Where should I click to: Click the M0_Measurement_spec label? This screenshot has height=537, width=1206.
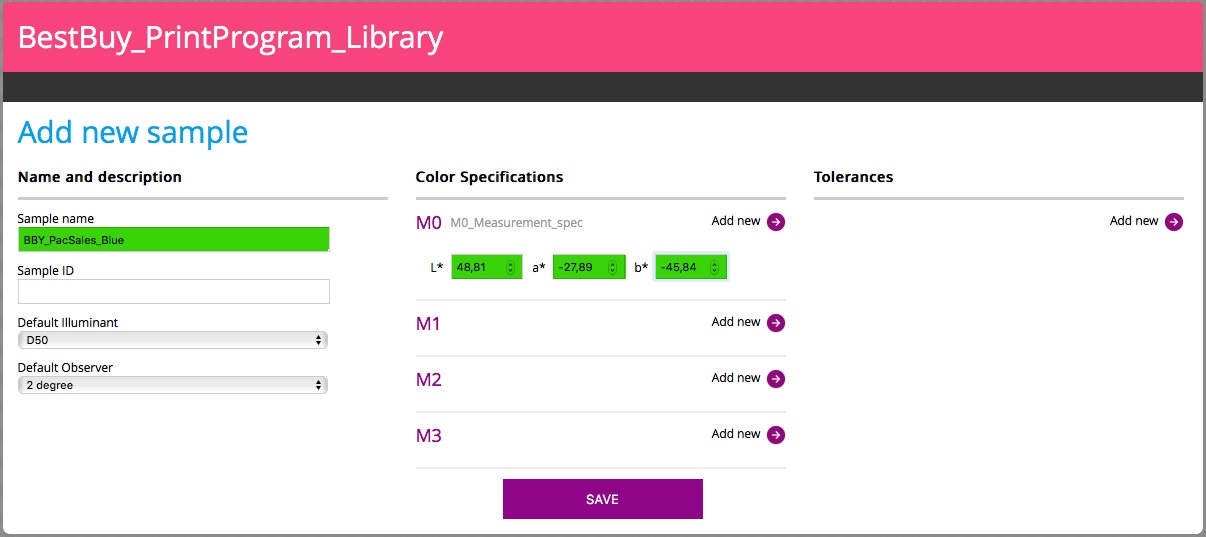[x=516, y=223]
